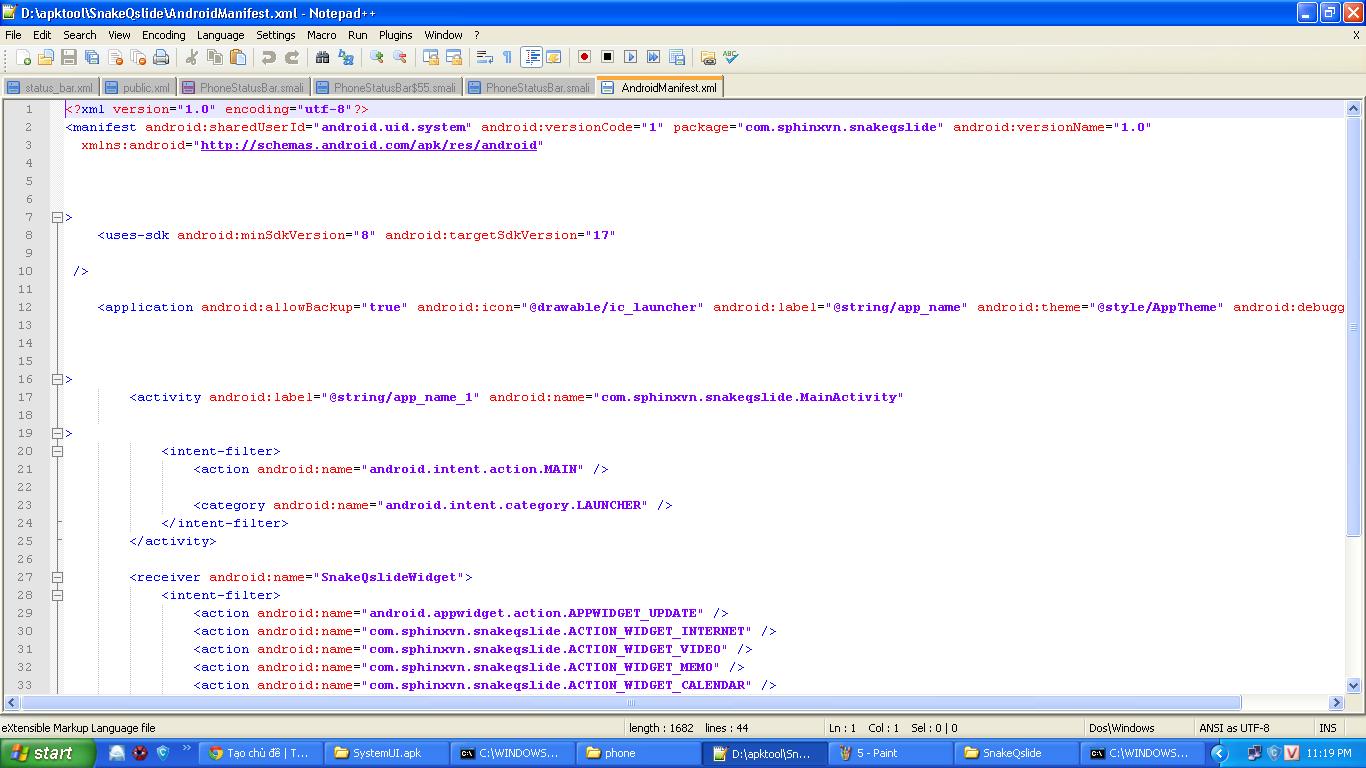Click the Close document toolbar icon

(115, 58)
